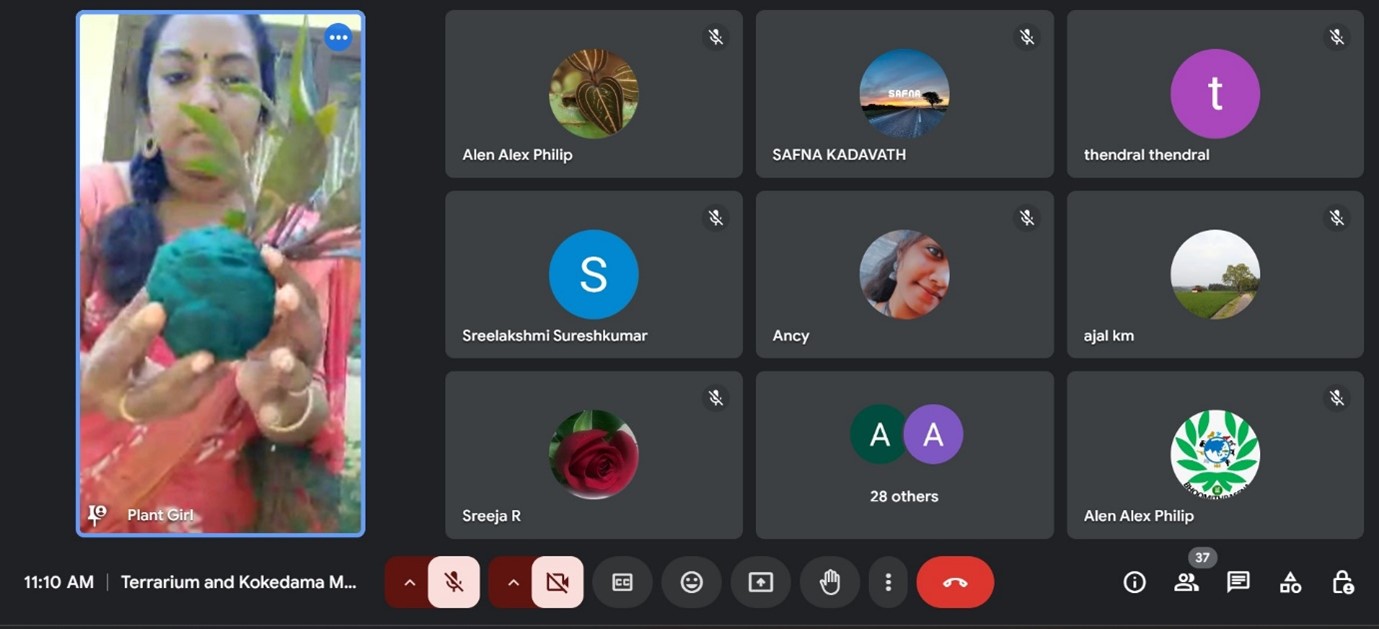Raise your hand
The width and height of the screenshot is (1379, 629).
(x=829, y=582)
